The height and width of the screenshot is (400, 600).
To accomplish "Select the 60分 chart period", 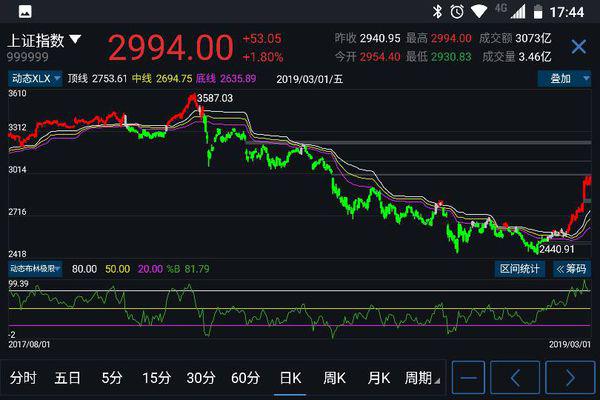I will coord(245,378).
